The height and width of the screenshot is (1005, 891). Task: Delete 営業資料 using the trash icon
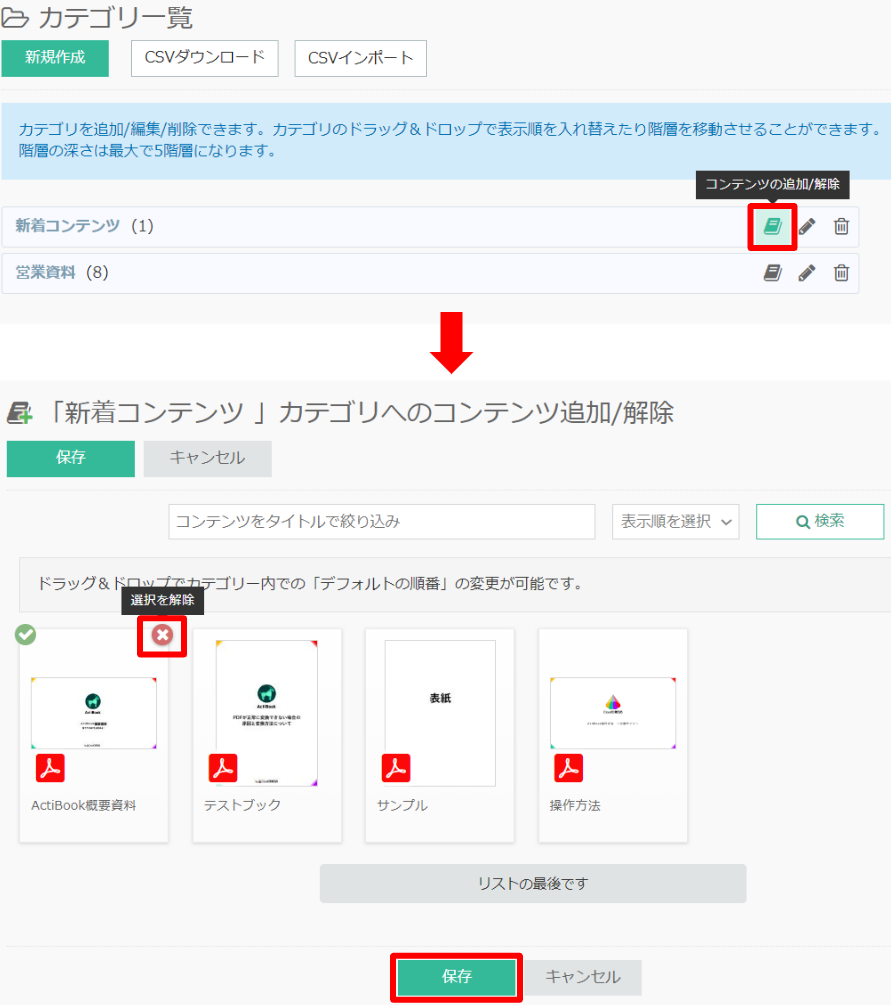click(841, 273)
